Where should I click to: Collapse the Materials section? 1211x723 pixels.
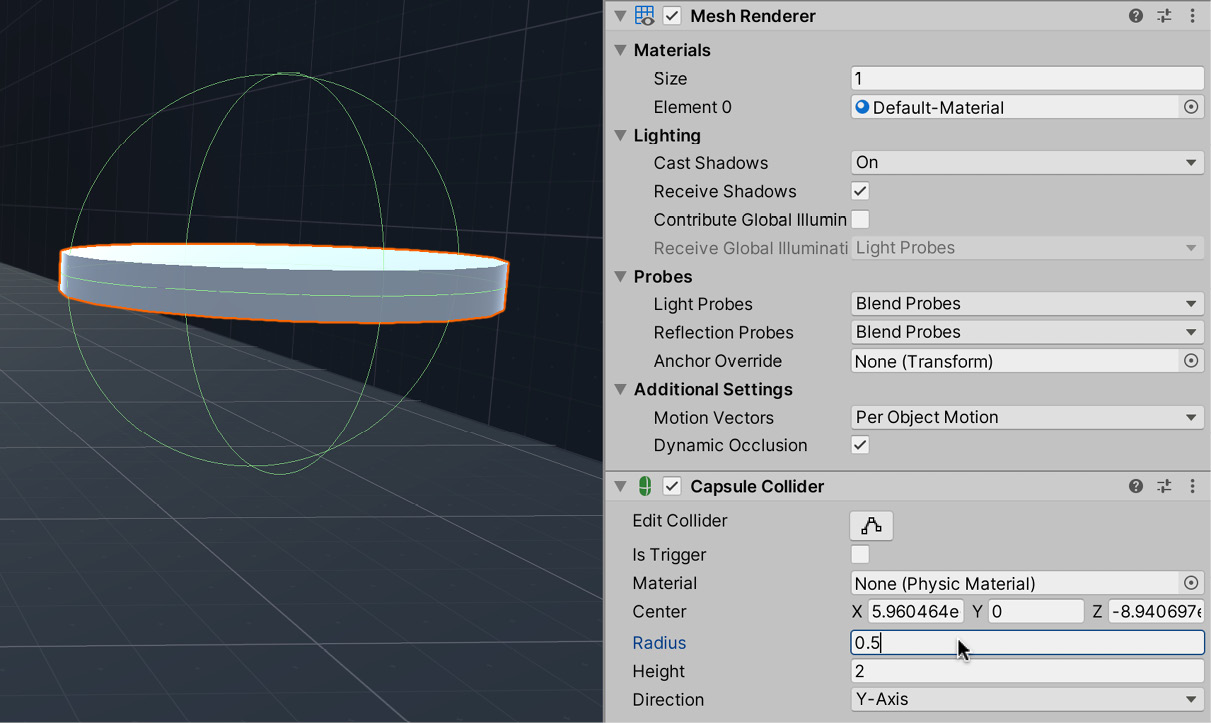point(621,50)
